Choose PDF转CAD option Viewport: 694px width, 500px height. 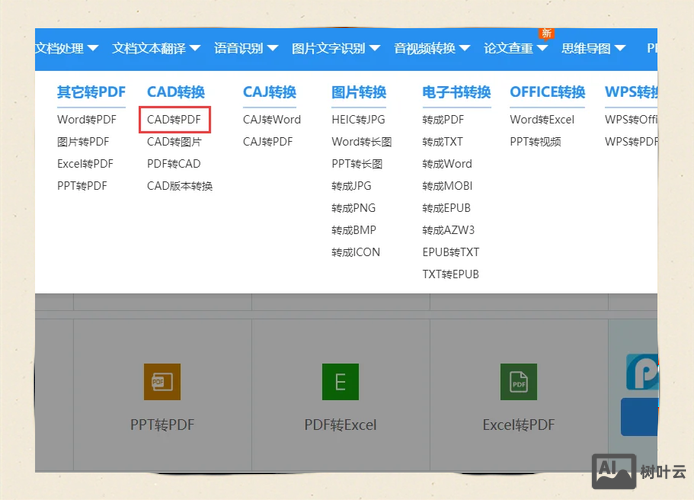174,164
